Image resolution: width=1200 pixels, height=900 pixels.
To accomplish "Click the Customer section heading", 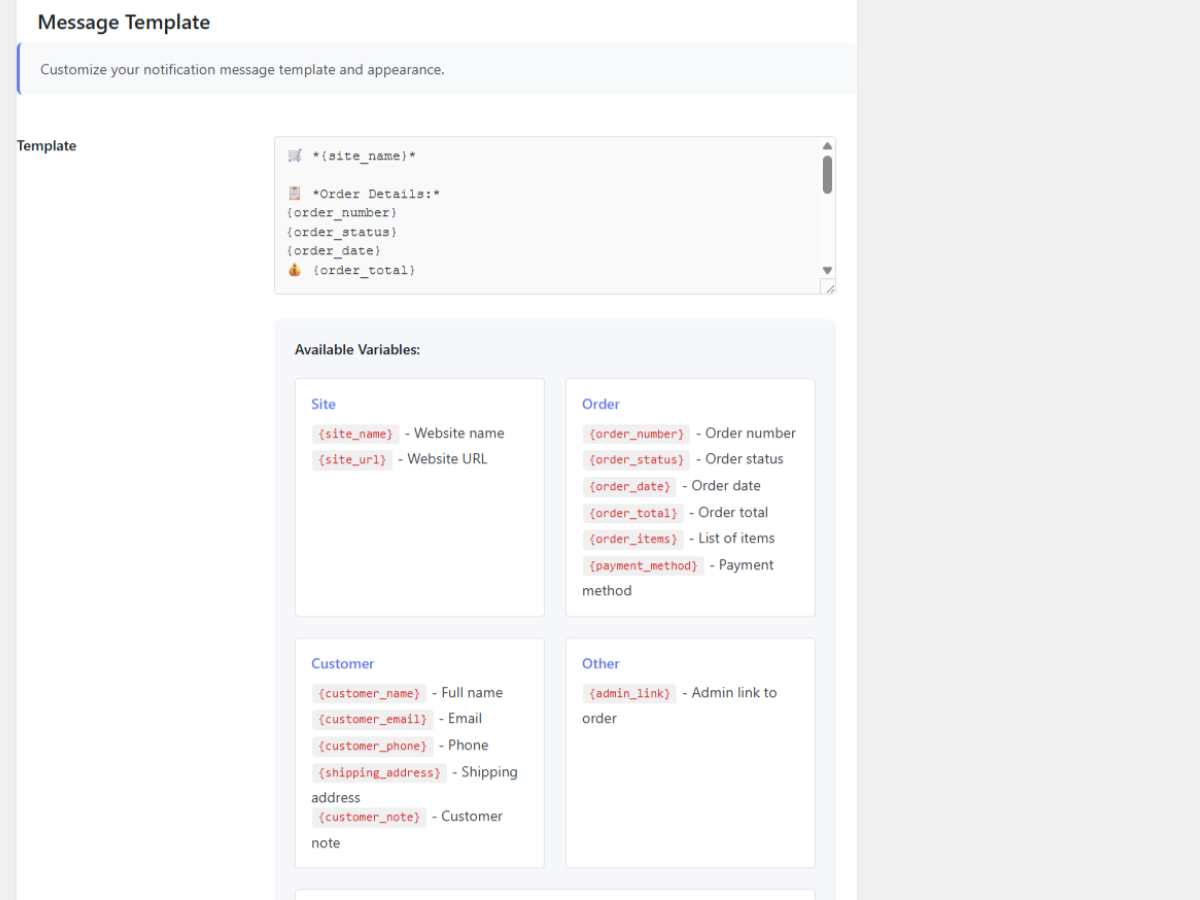I will pyautogui.click(x=342, y=664).
